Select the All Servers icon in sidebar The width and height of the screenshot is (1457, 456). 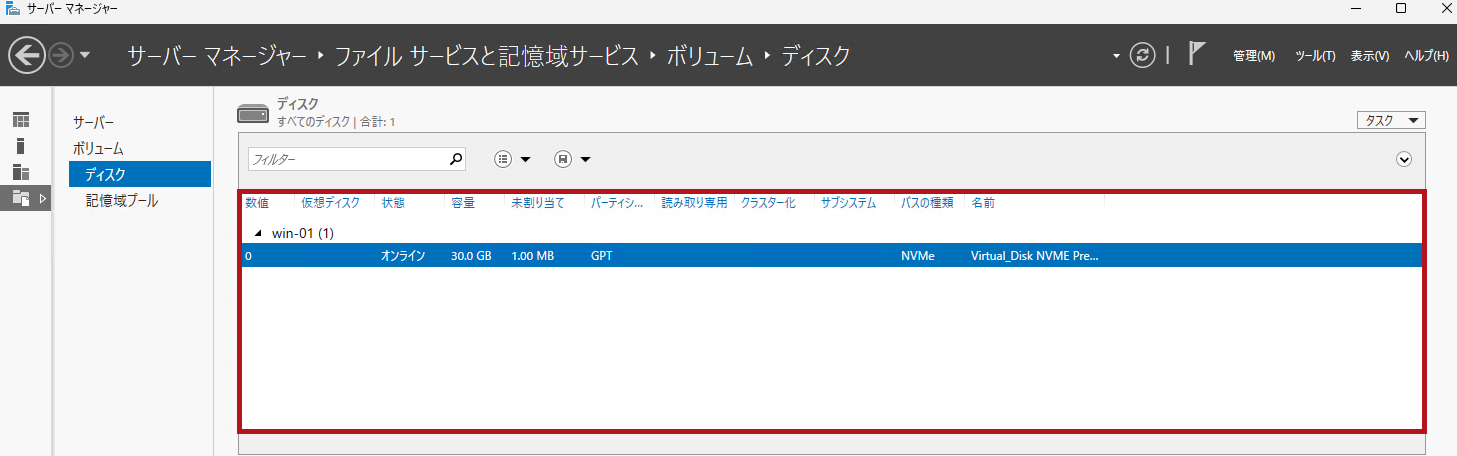coord(21,172)
